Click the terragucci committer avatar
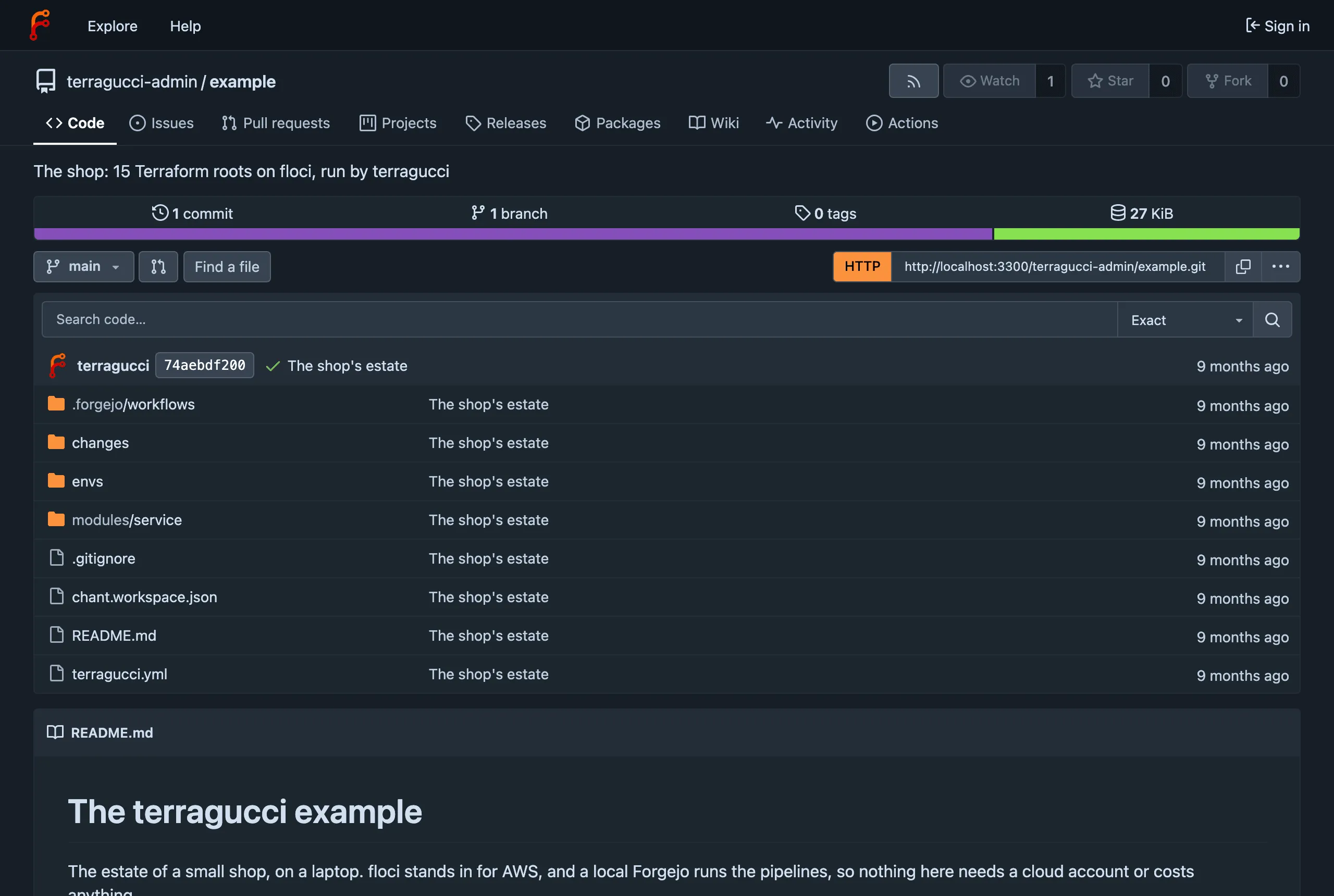This screenshot has width=1334, height=896. click(58, 366)
